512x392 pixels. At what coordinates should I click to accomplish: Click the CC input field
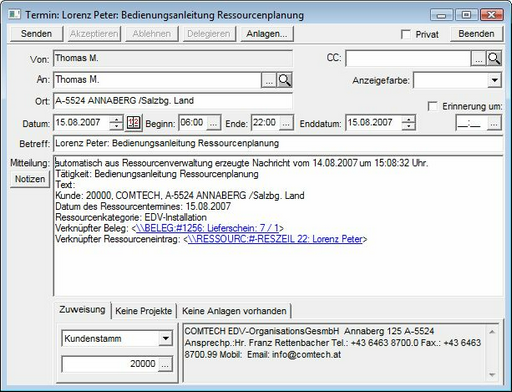coord(408,59)
